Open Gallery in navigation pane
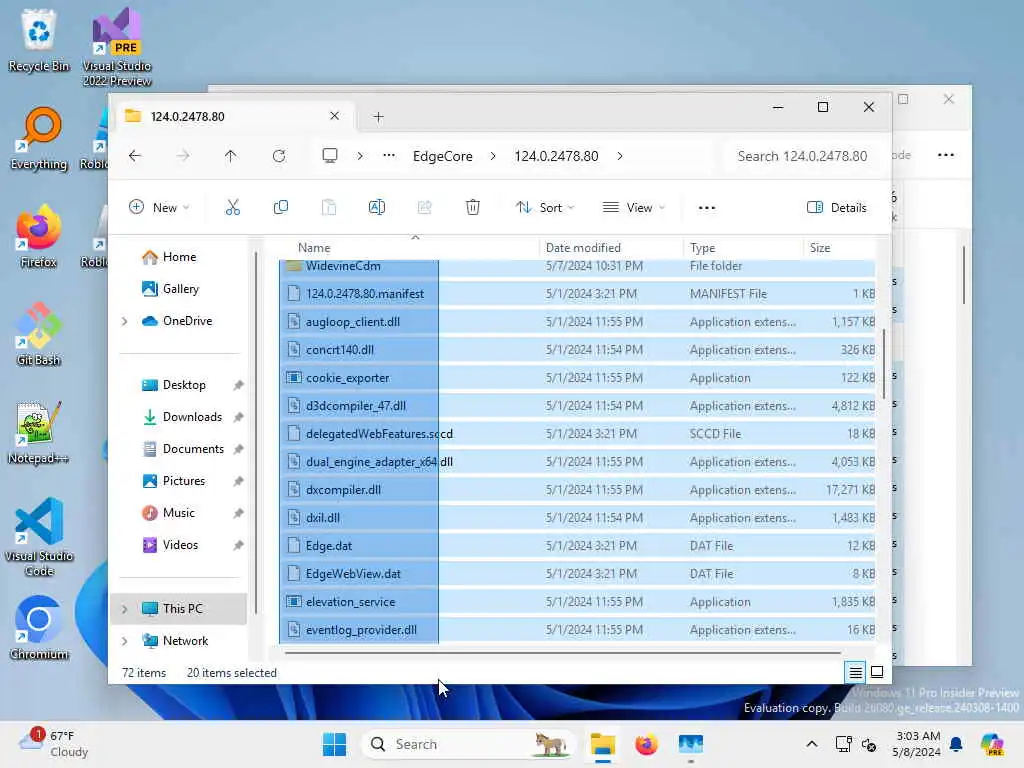 tap(170, 289)
